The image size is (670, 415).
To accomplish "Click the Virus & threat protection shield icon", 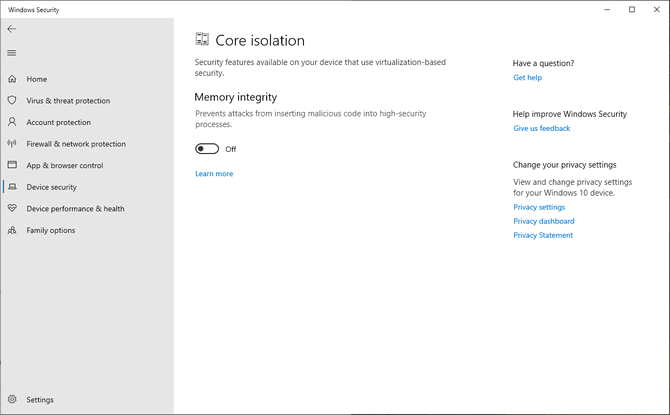I will click(x=12, y=101).
